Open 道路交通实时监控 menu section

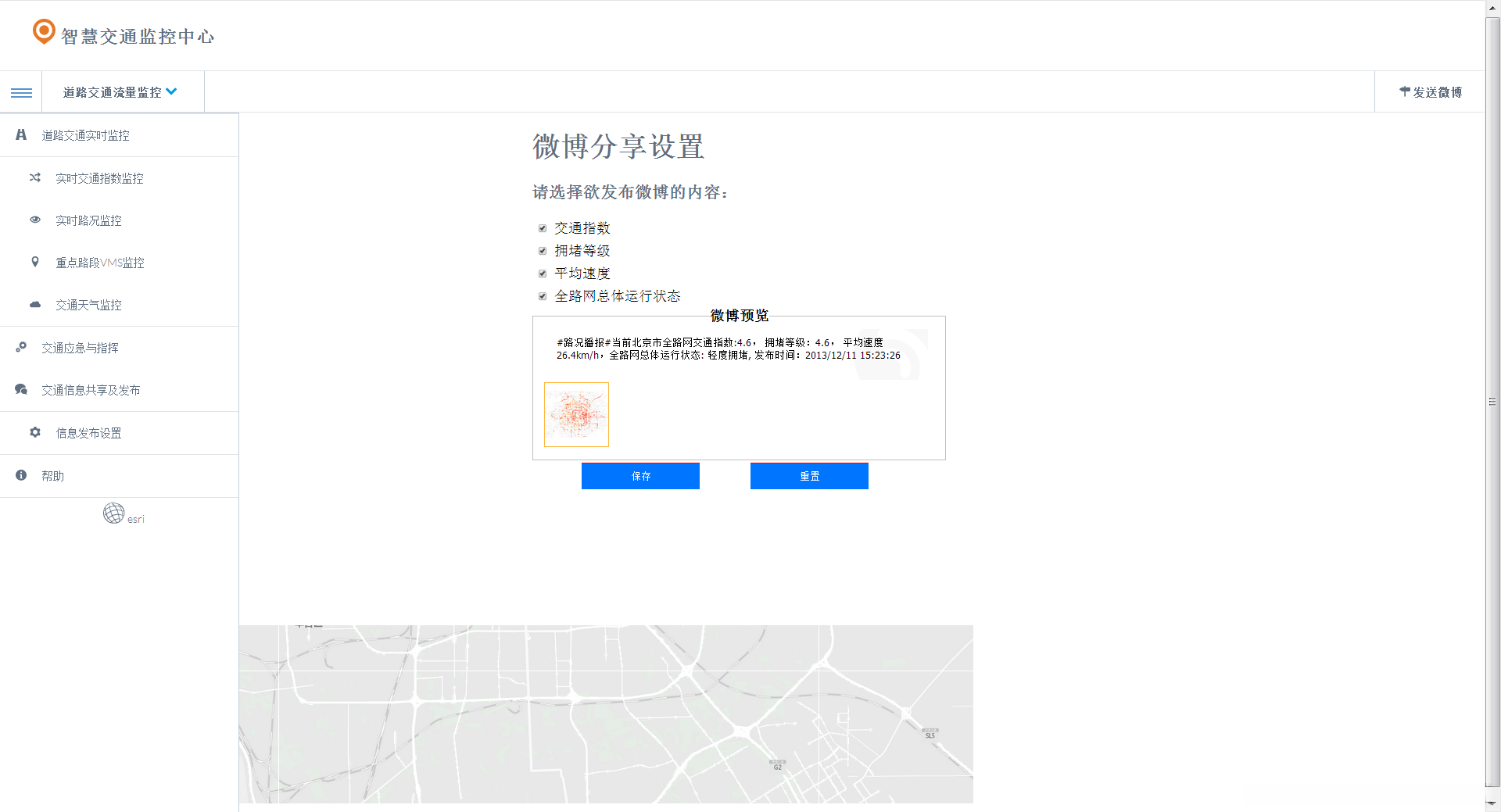119,135
